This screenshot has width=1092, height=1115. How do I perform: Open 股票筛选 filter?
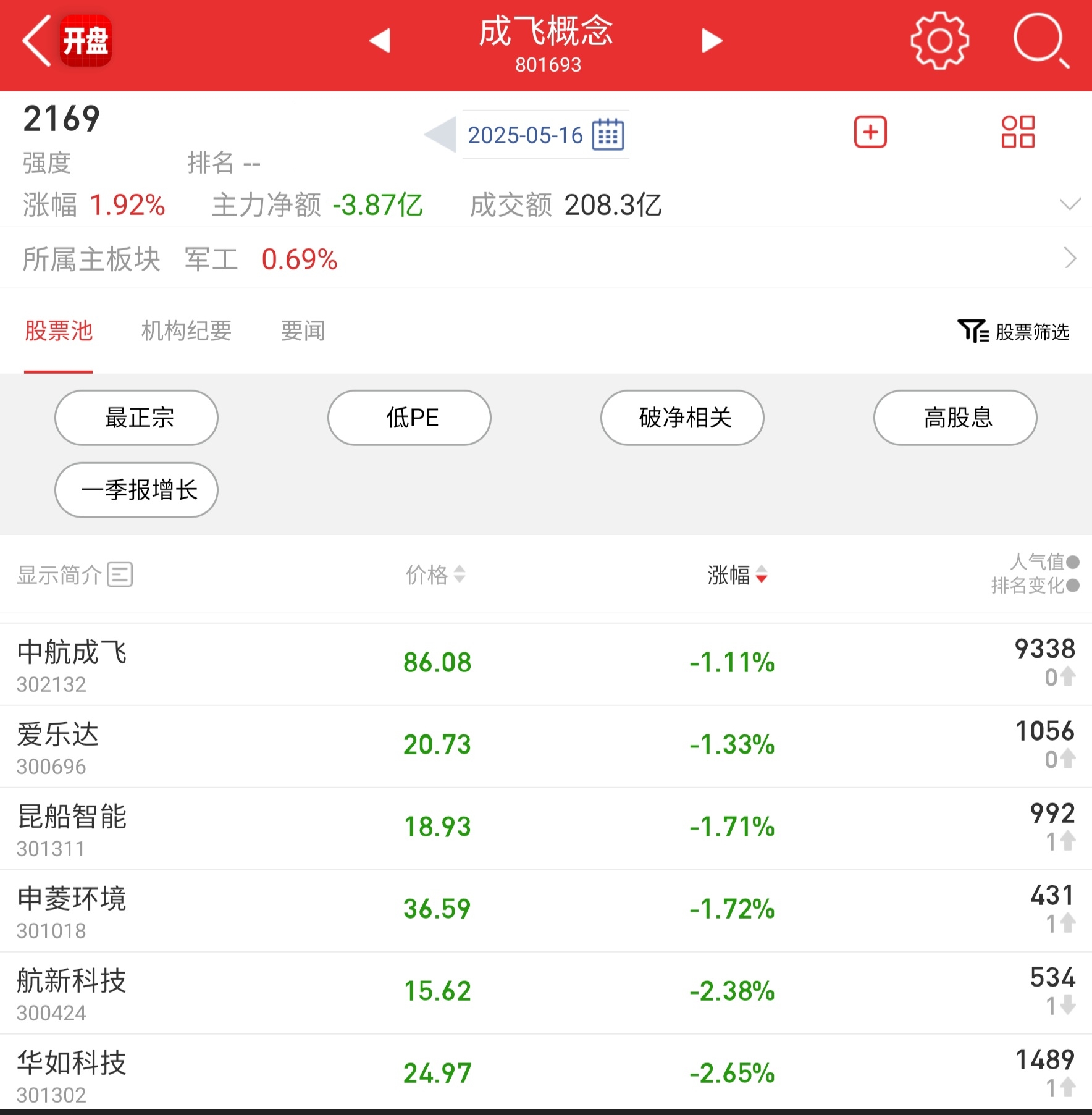tap(1014, 332)
